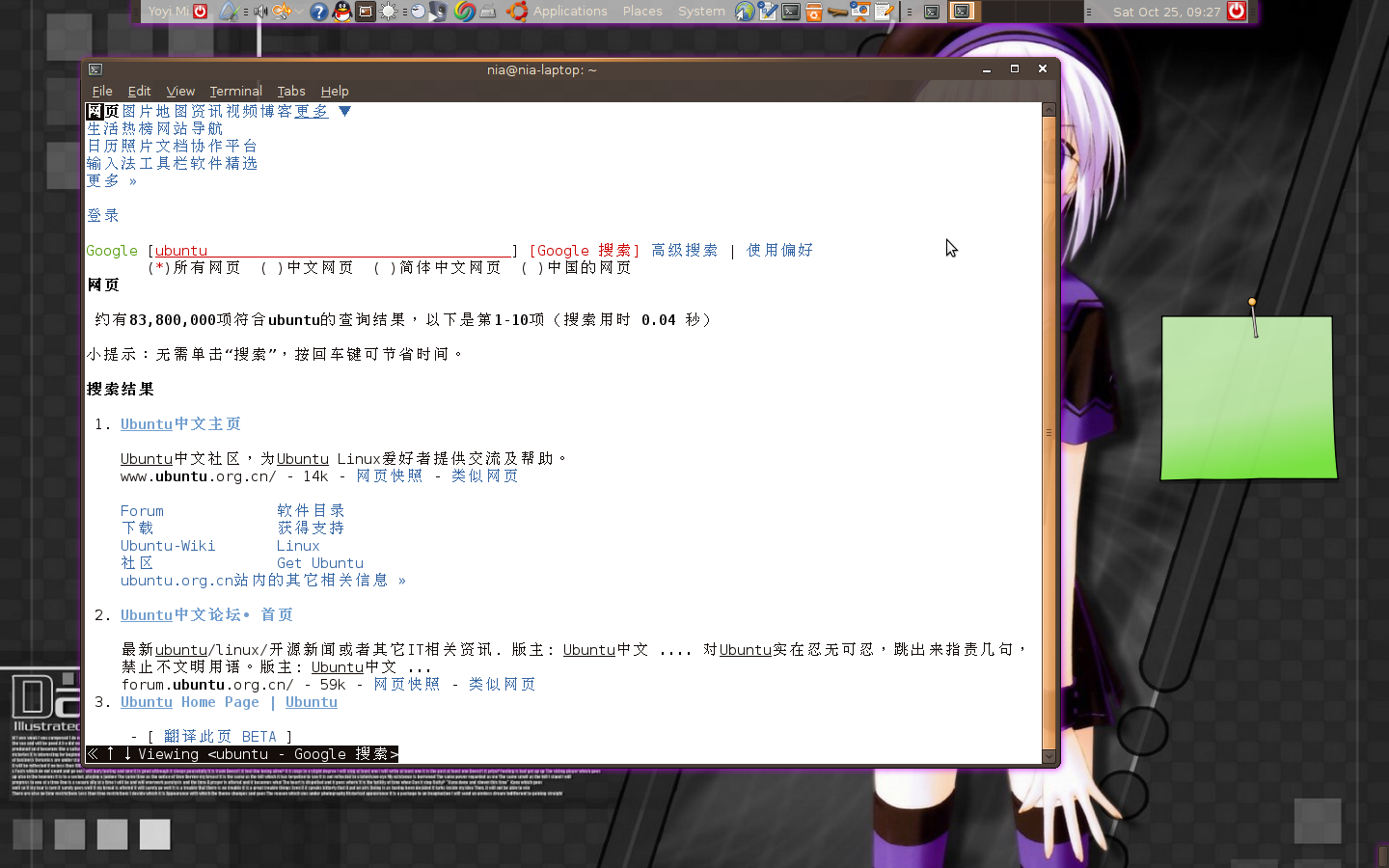
Task: Click 翻译此页 BETA link
Action: (x=220, y=737)
